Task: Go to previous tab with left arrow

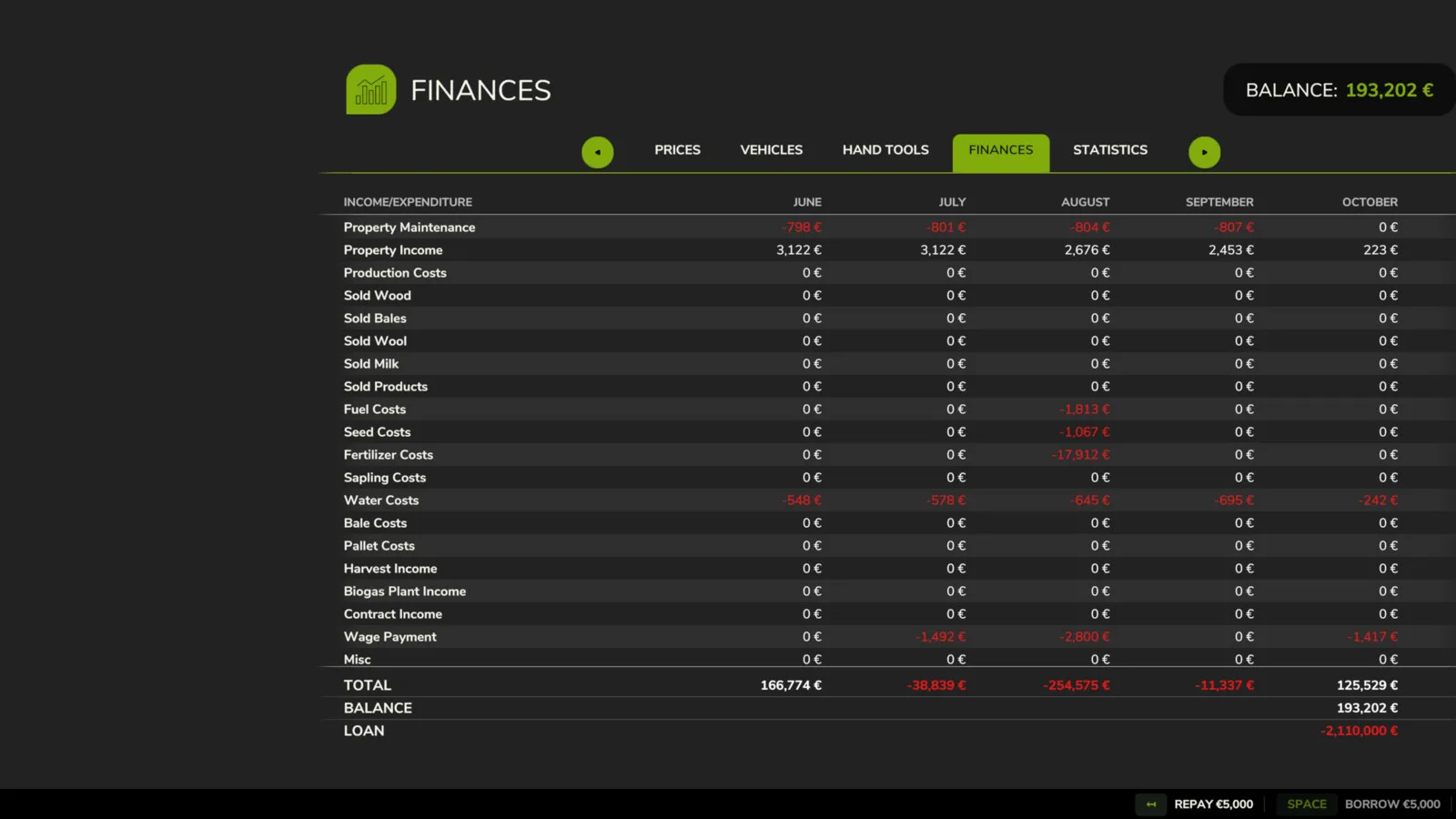Action: (x=598, y=152)
